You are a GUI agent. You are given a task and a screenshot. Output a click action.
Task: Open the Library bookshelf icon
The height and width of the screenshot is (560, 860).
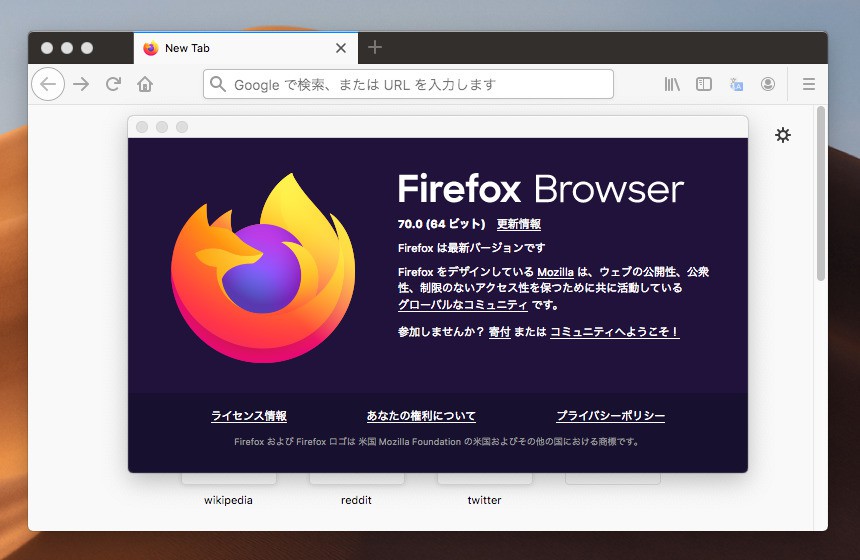point(672,84)
